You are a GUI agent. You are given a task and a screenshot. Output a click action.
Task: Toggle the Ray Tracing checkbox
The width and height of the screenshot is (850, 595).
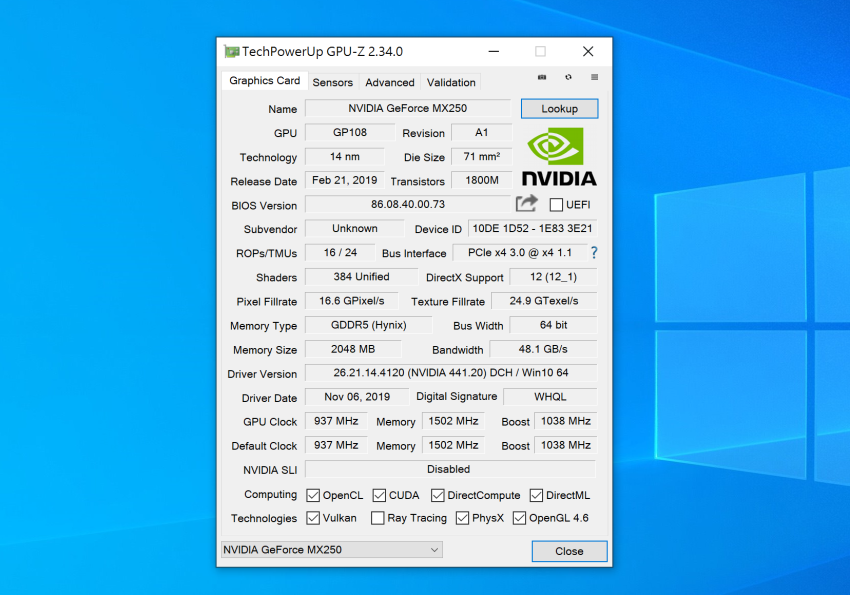(x=378, y=518)
